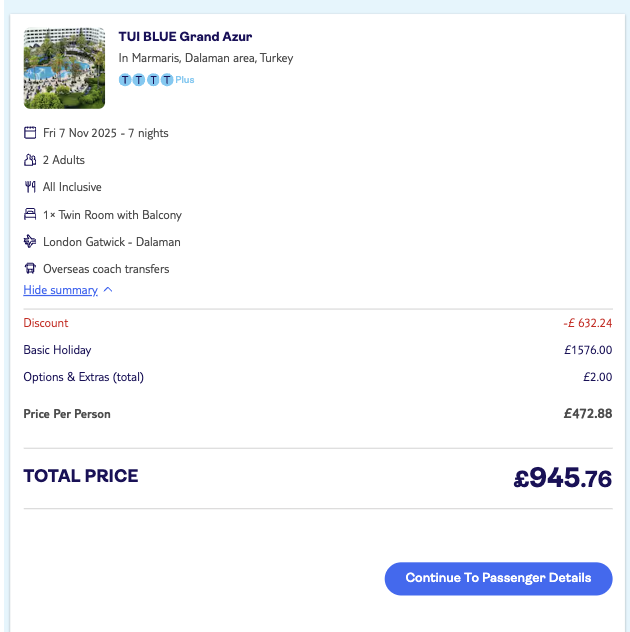Click the bed icon for Twin Room
Screen dimensions: 630x632
tap(30, 215)
